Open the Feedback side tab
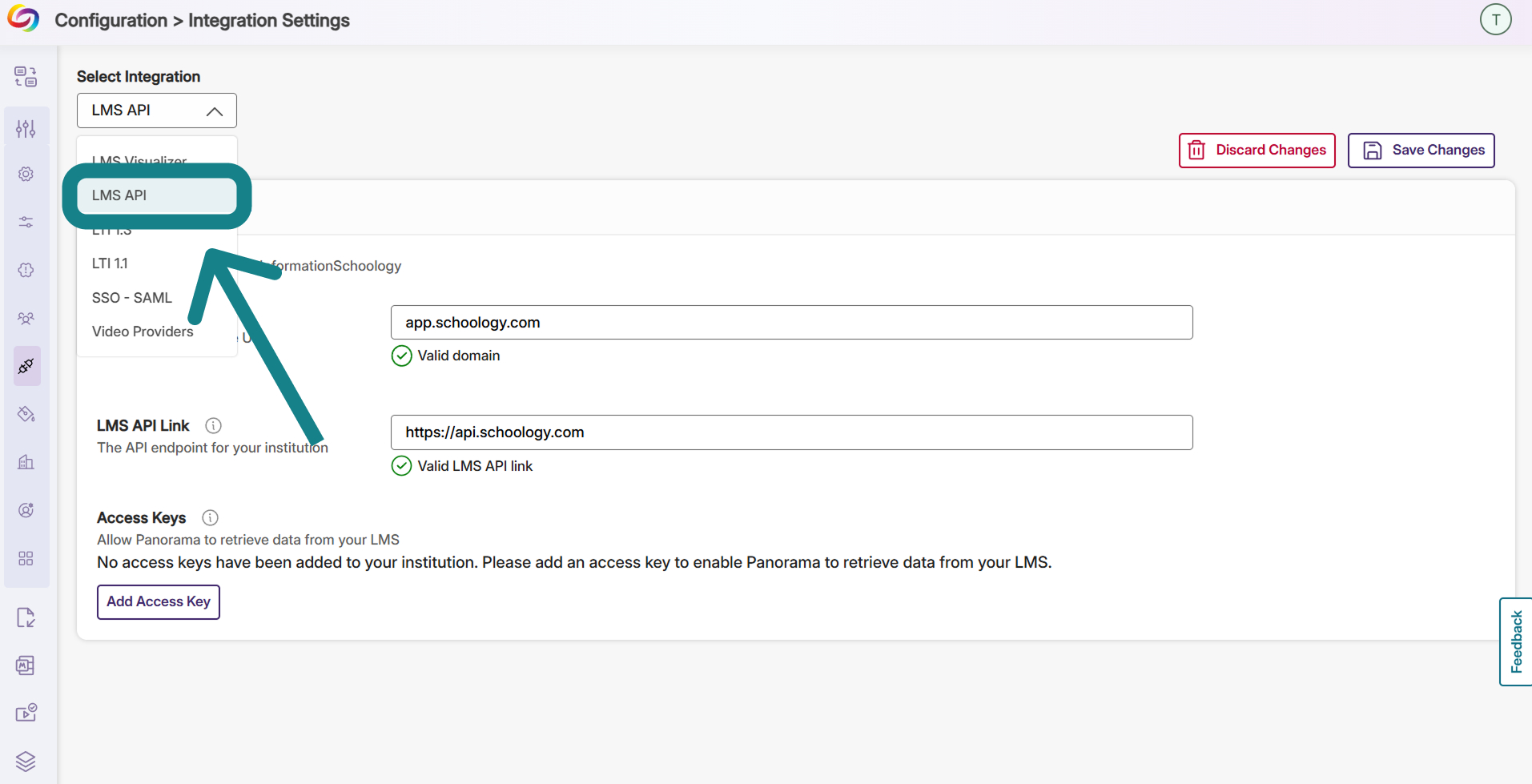1532x784 pixels. pyautogui.click(x=1515, y=641)
